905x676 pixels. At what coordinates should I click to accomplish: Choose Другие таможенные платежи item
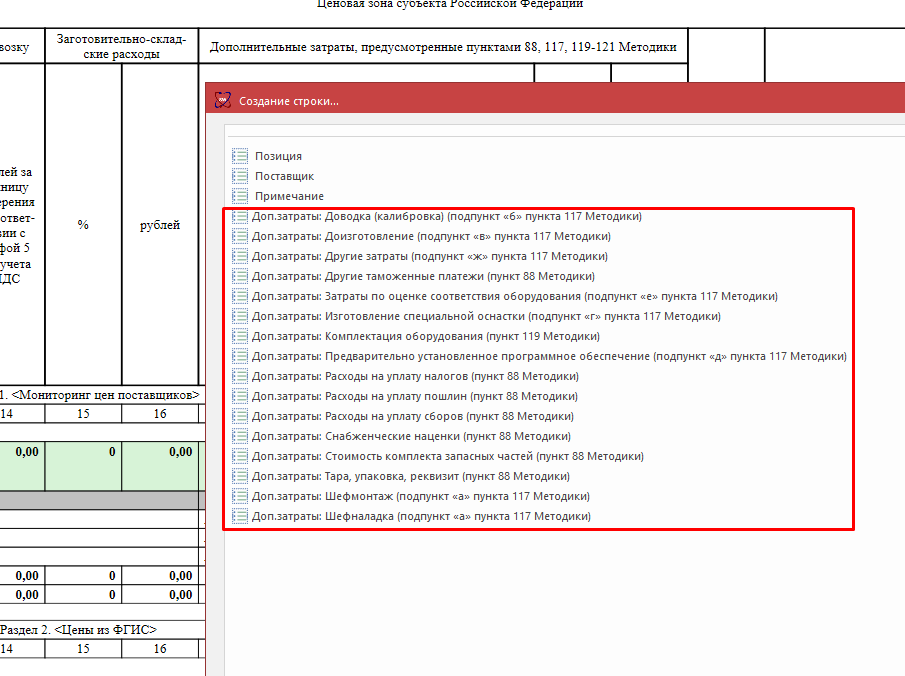coord(423,276)
